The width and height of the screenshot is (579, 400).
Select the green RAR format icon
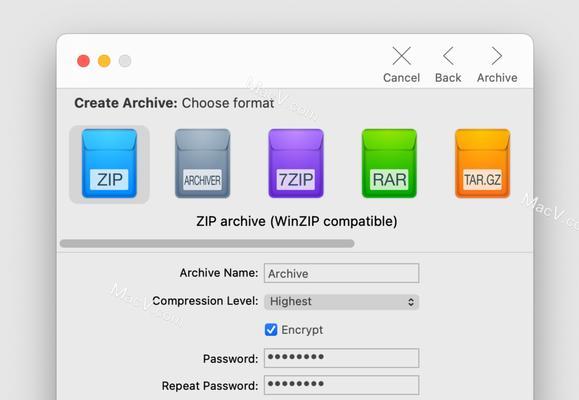click(x=389, y=164)
